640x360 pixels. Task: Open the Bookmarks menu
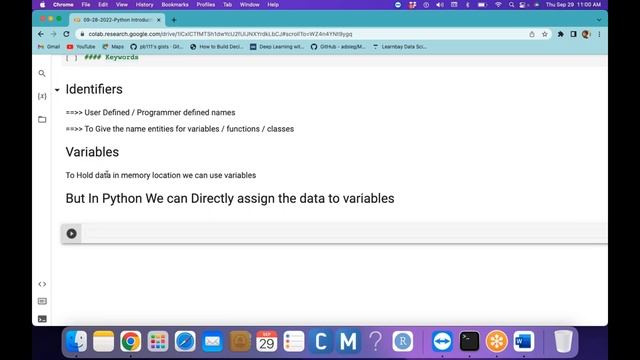tap(175, 5)
